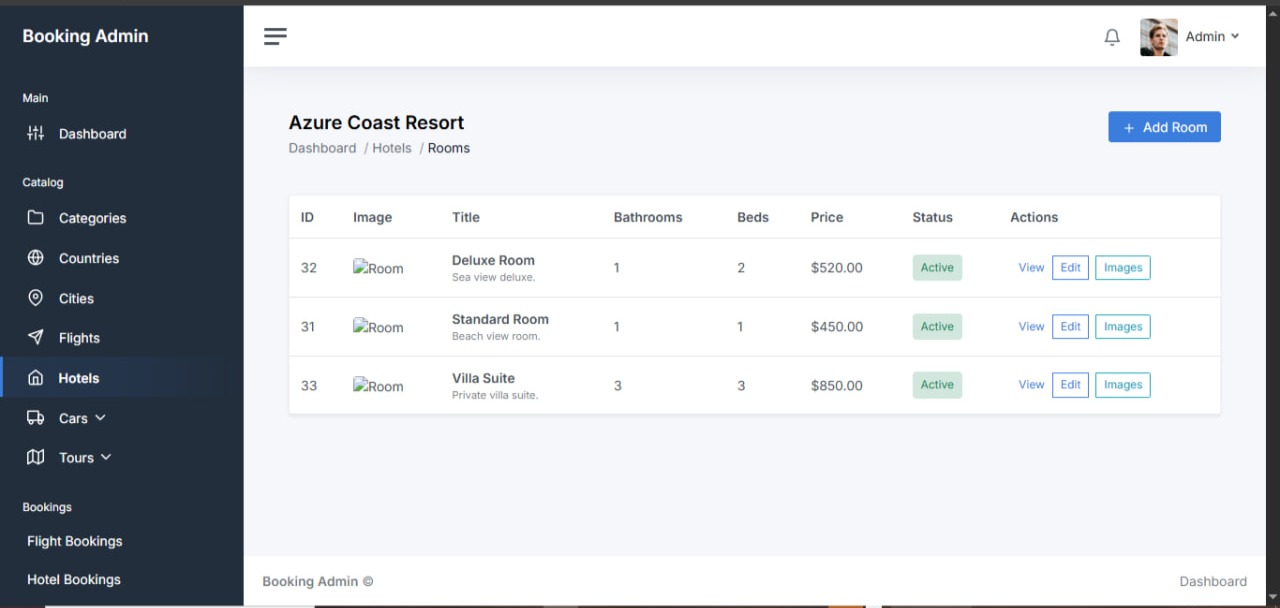Click the Cities location pin icon
1280x608 pixels.
click(x=36, y=298)
